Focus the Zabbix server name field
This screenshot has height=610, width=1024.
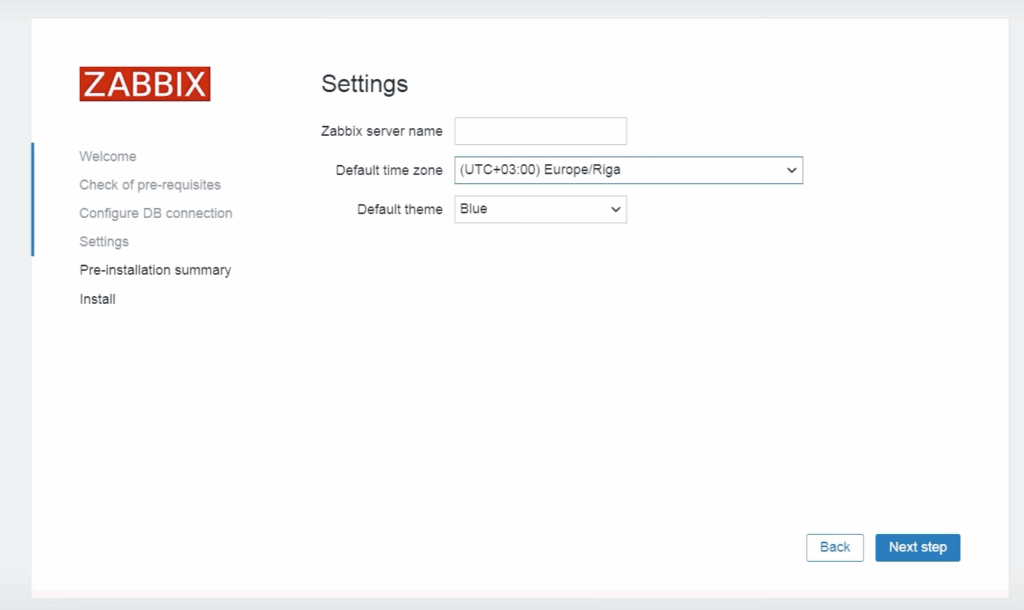[541, 131]
